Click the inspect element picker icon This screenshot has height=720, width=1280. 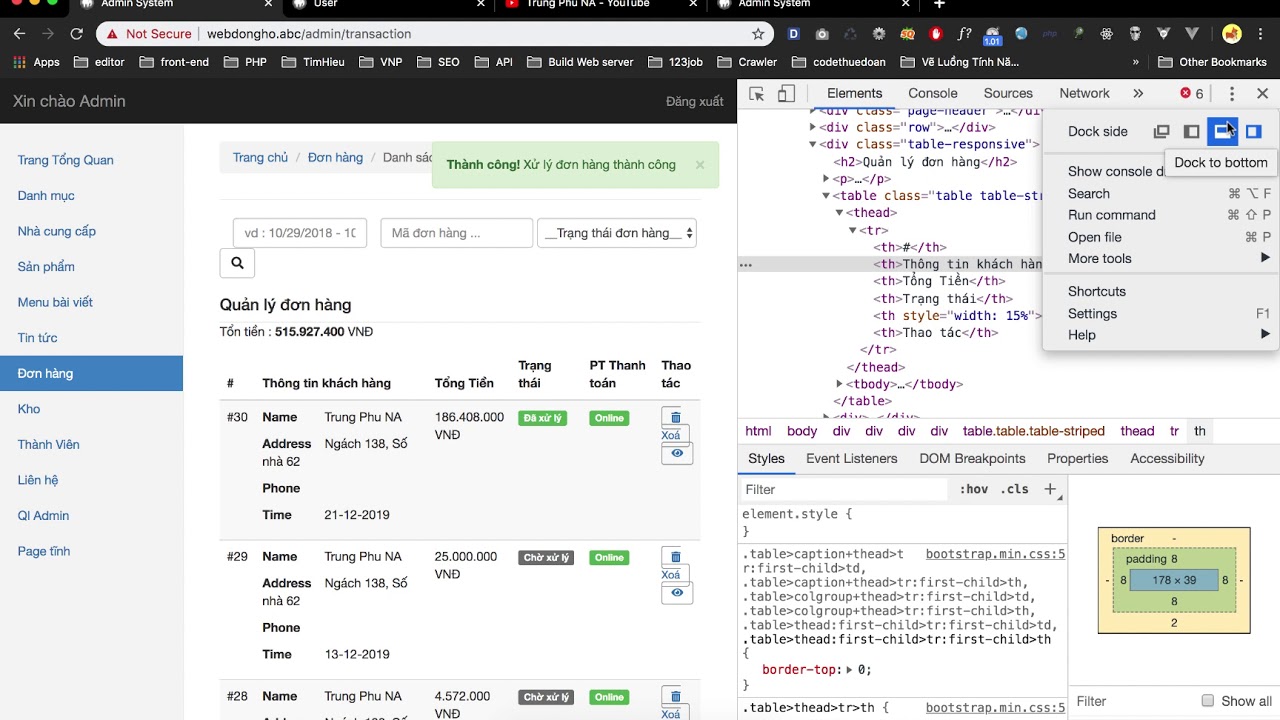[x=757, y=93]
